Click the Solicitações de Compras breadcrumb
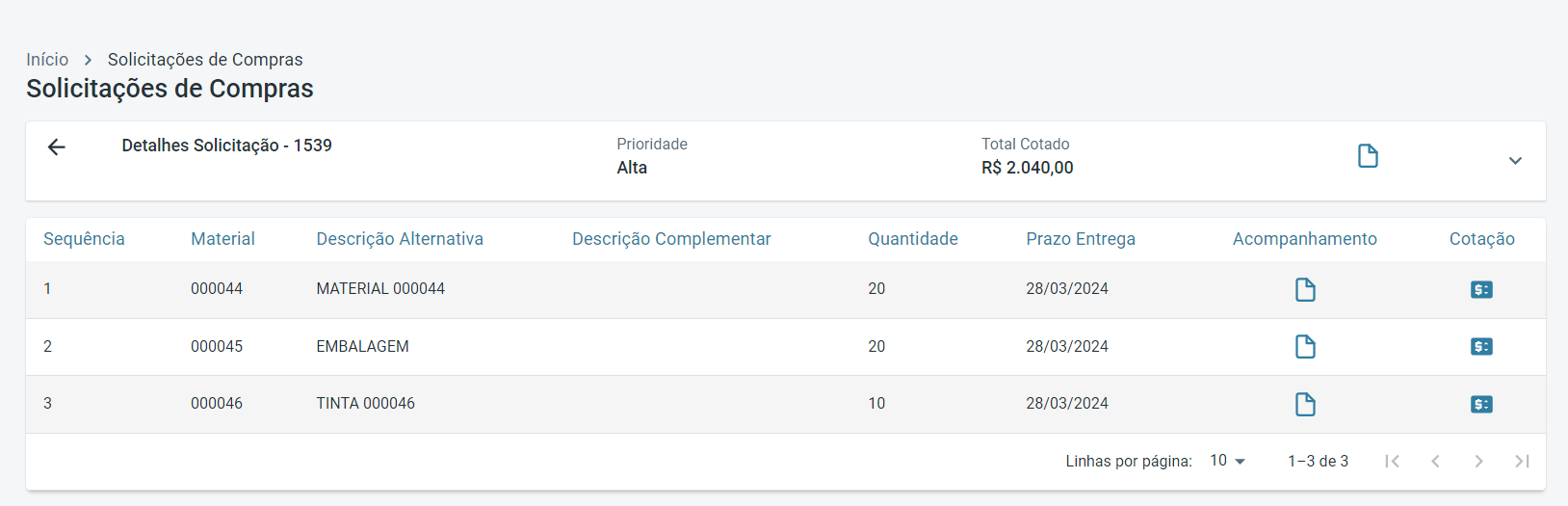Viewport: 1568px width, 506px height. (x=205, y=60)
